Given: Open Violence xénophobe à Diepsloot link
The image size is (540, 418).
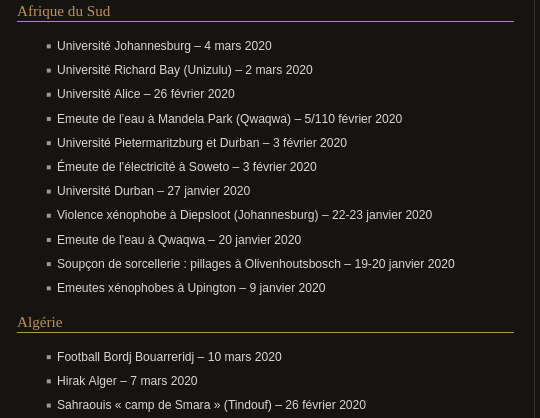Looking at the screenshot, I should 245,215.
